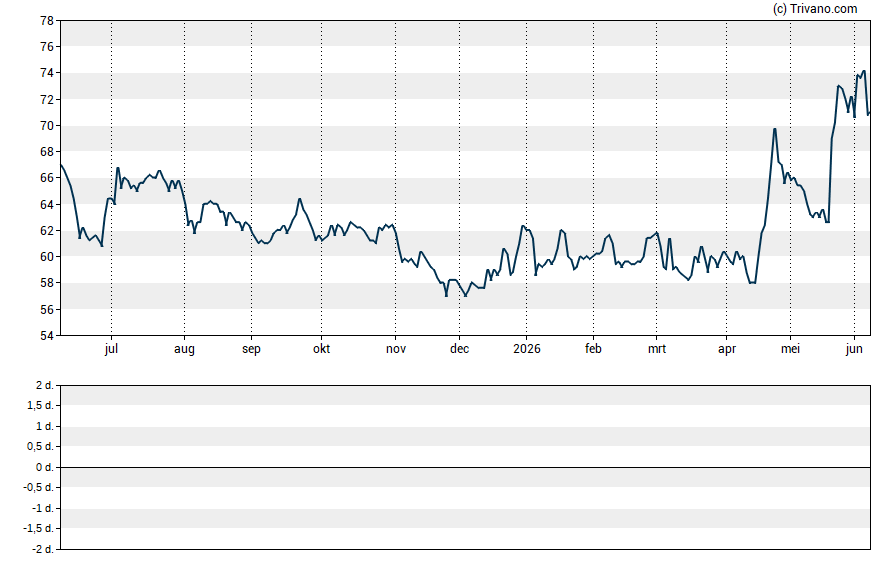
Task: Click the '2 d.' lower axis label
Action: (44, 386)
